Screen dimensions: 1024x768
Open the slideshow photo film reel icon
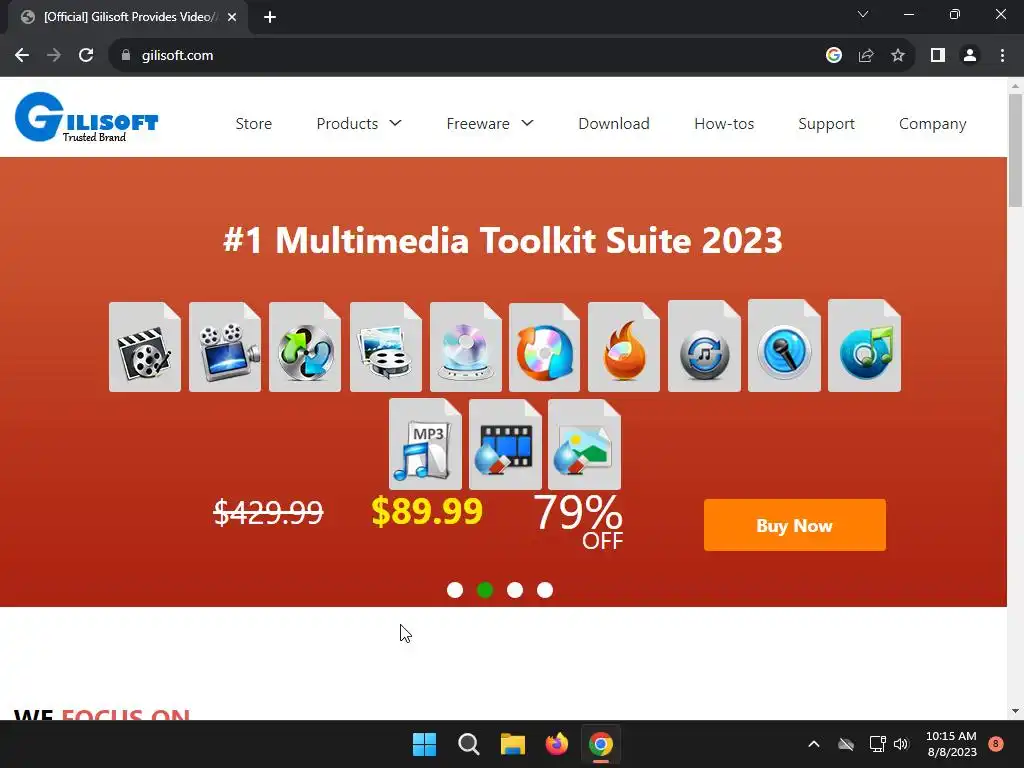[x=385, y=347]
